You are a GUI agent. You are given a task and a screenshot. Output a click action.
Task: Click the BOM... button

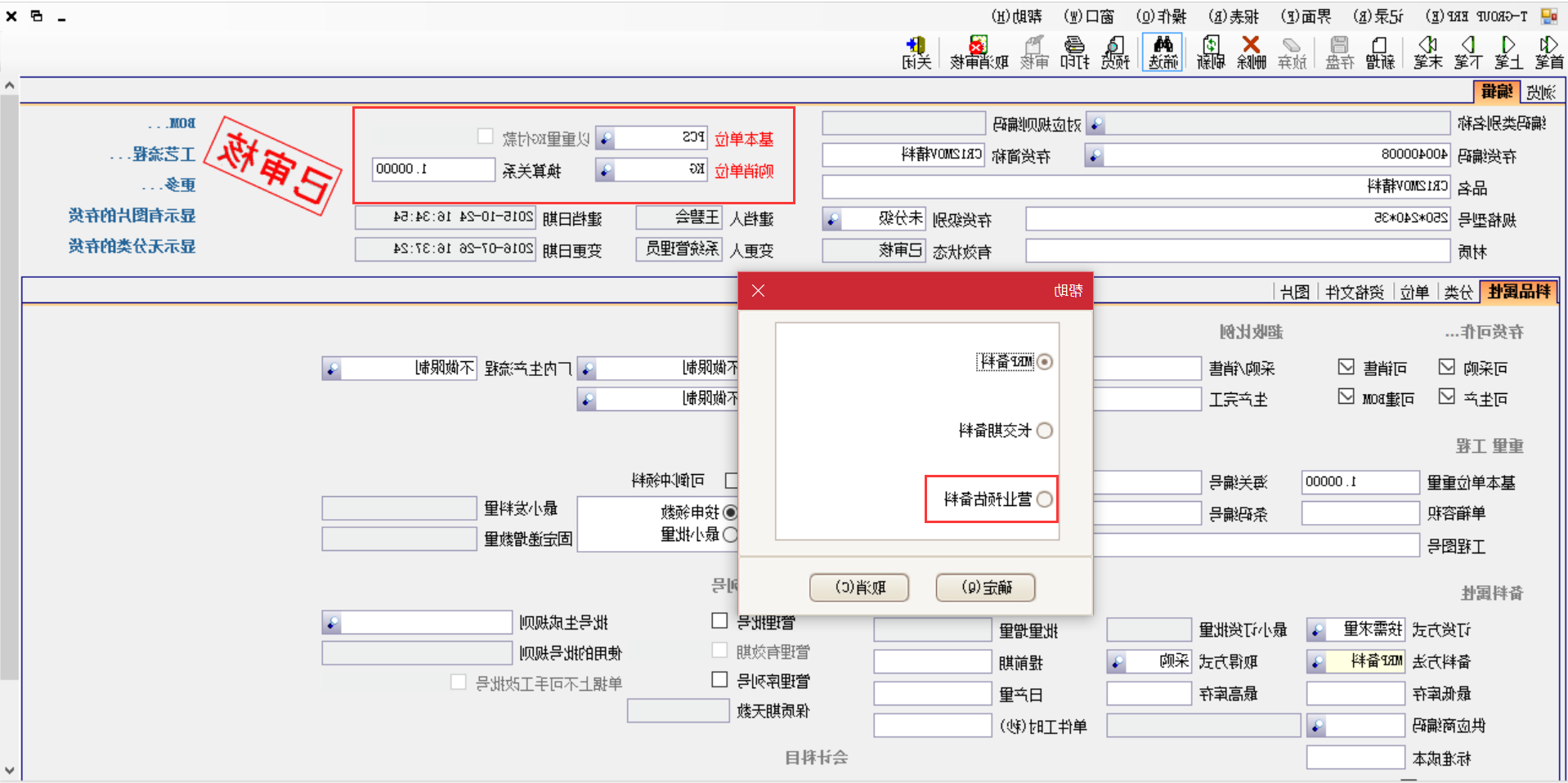coord(174,123)
